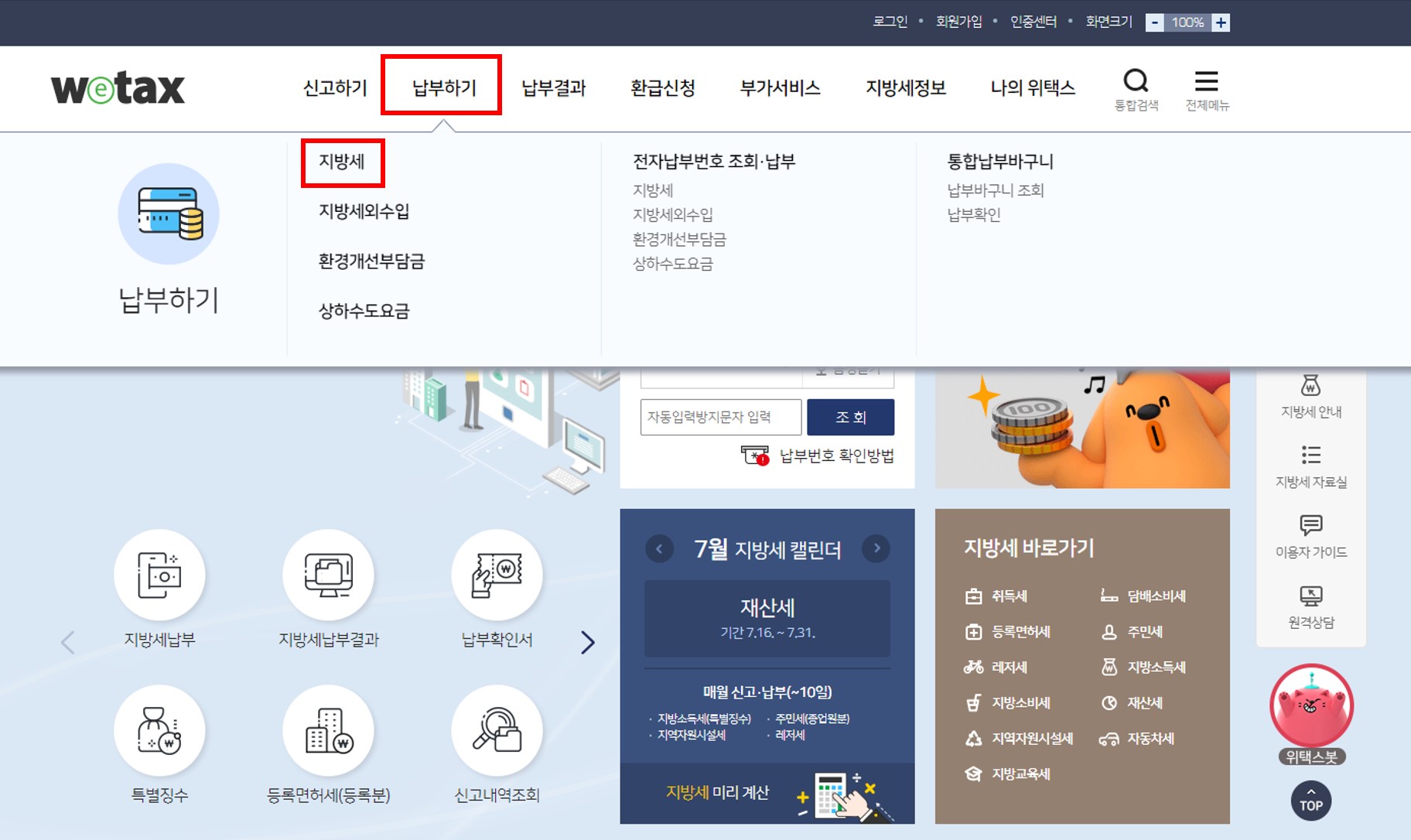This screenshot has width=1411, height=840.
Task: Open the 납부하기 menu
Action: click(444, 88)
